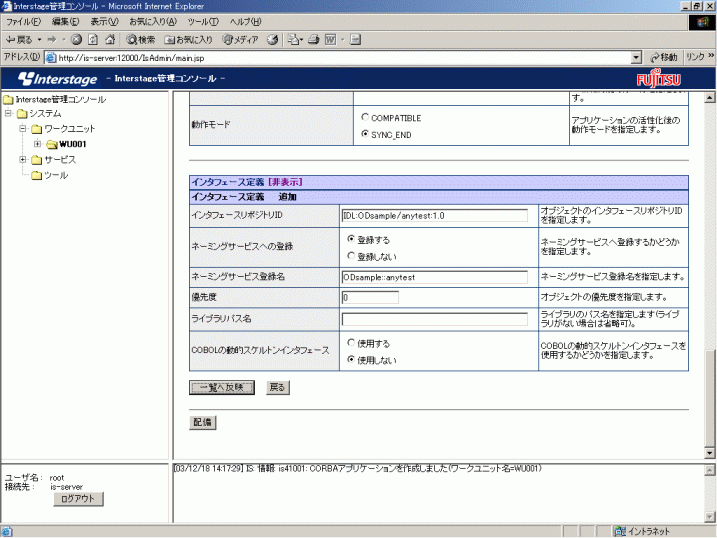This screenshot has height=538, width=717.
Task: Open the 編集(E) menu
Action: [x=65, y=21]
